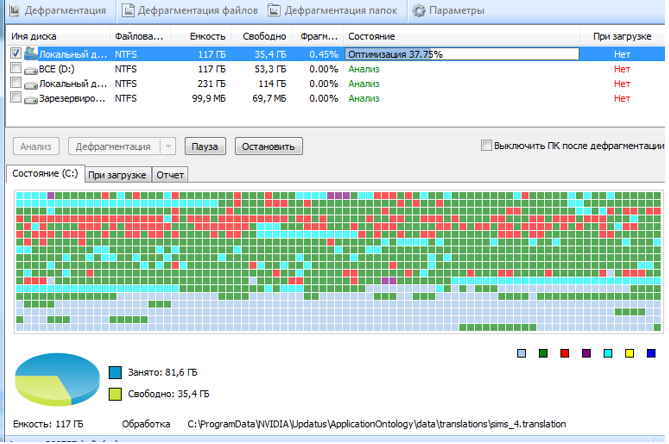The height and width of the screenshot is (444, 669).
Task: Select the Зарезервиро... drive row
Action: pyautogui.click(x=336, y=99)
